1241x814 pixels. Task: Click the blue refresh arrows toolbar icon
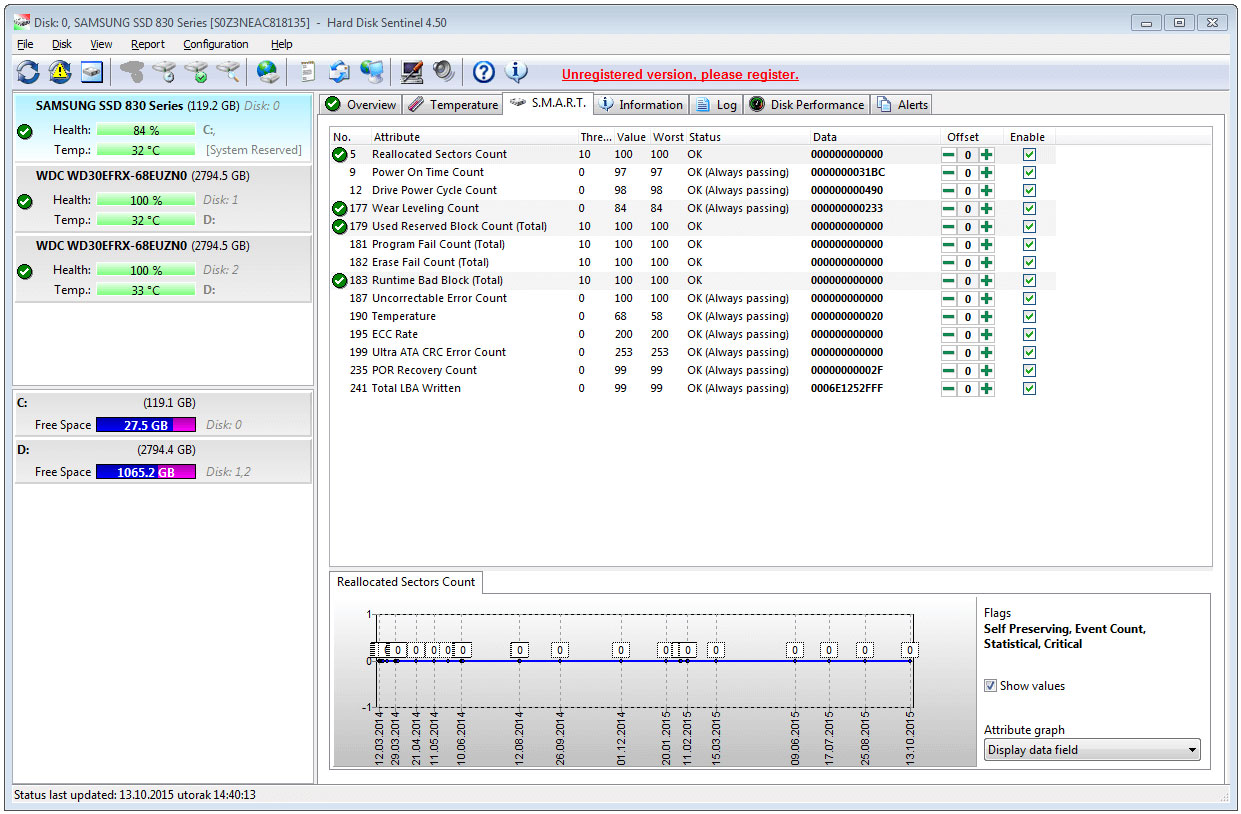click(x=28, y=72)
